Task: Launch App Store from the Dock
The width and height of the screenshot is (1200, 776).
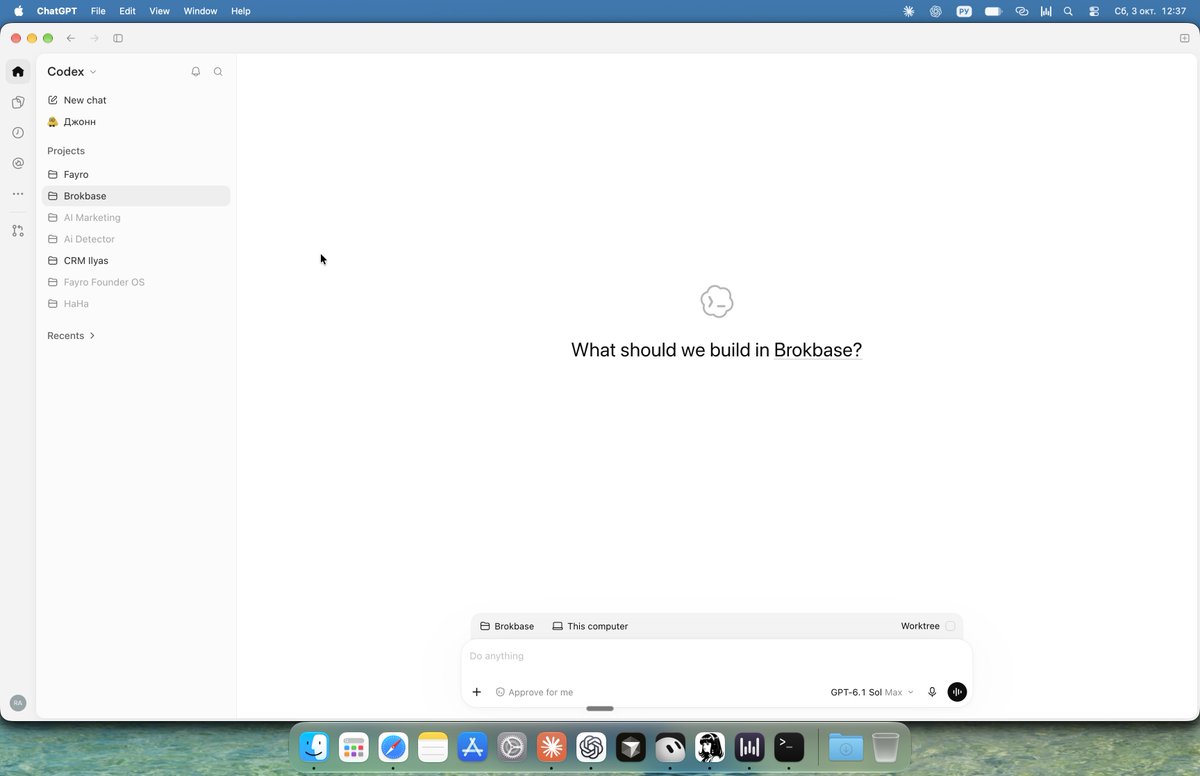Action: (472, 747)
